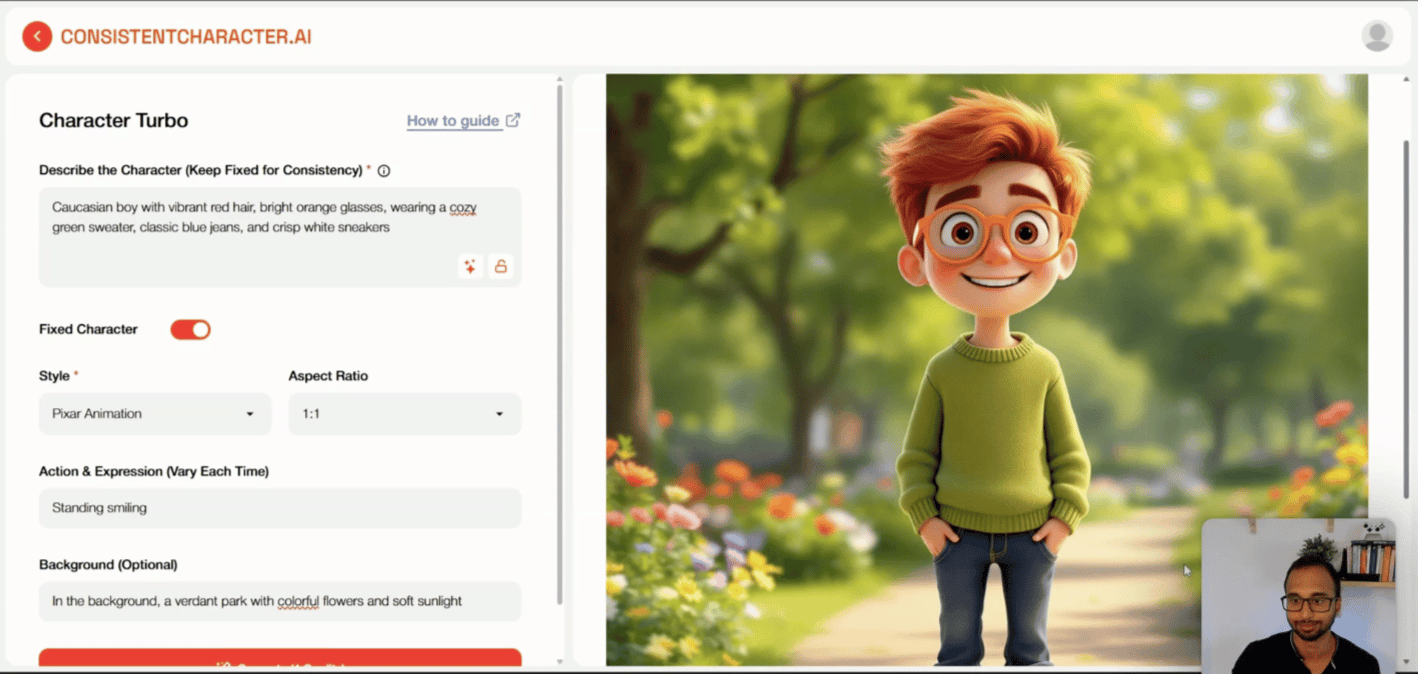
Task: Open the user profile avatar
Action: tap(1377, 35)
